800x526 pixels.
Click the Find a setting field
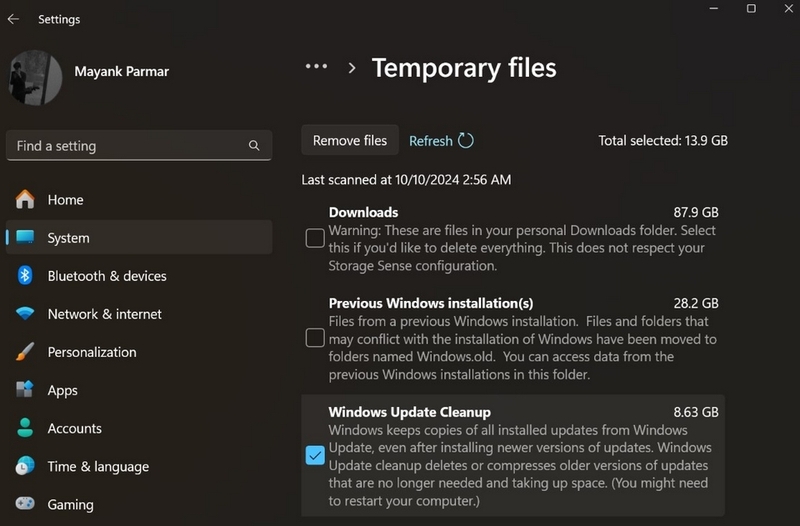tap(139, 146)
